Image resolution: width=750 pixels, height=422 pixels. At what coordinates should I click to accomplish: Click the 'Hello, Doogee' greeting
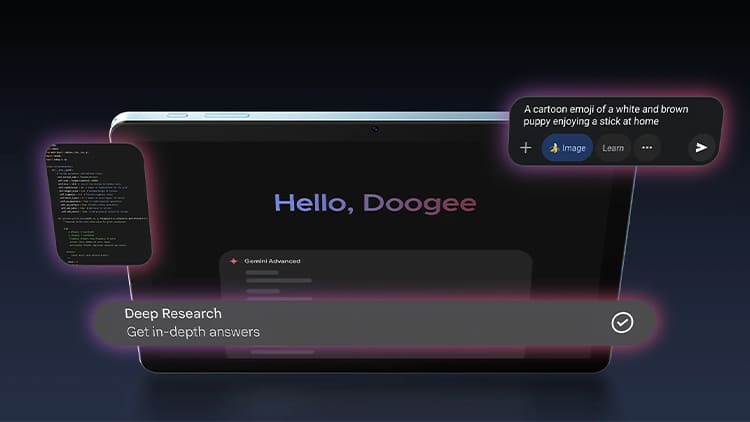coord(375,203)
